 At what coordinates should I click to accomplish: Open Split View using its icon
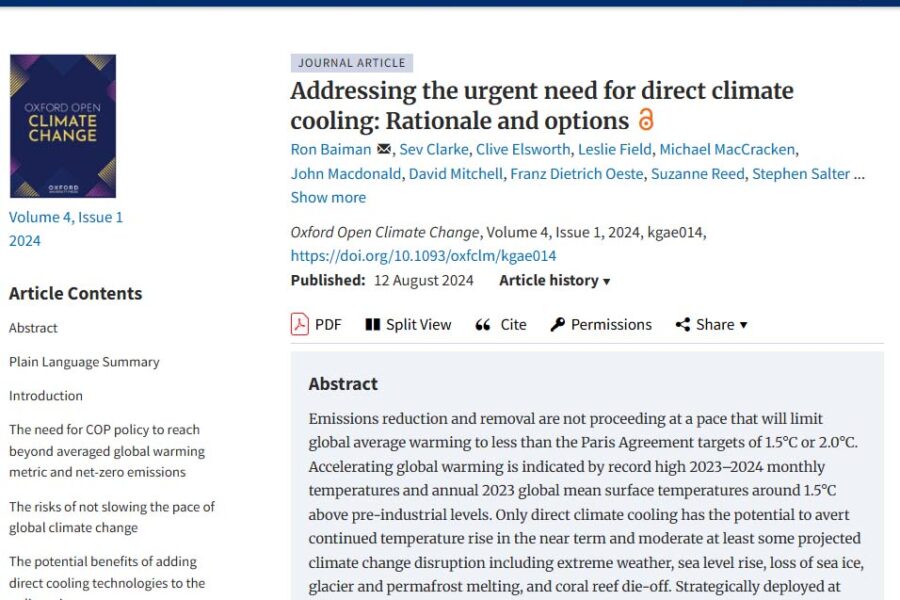[373, 324]
